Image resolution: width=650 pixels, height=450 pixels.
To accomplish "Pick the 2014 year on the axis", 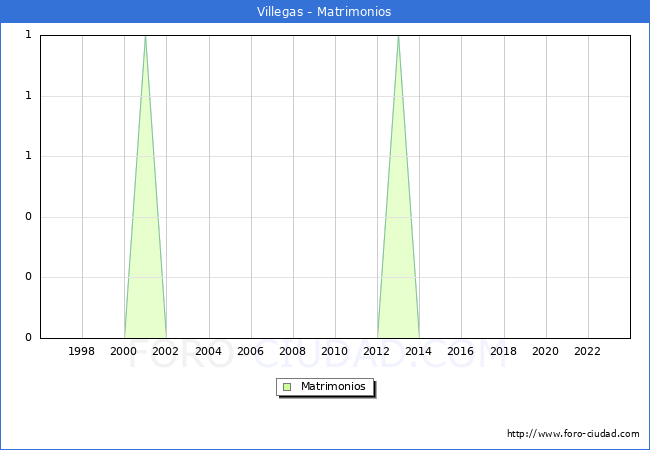I will click(419, 351).
